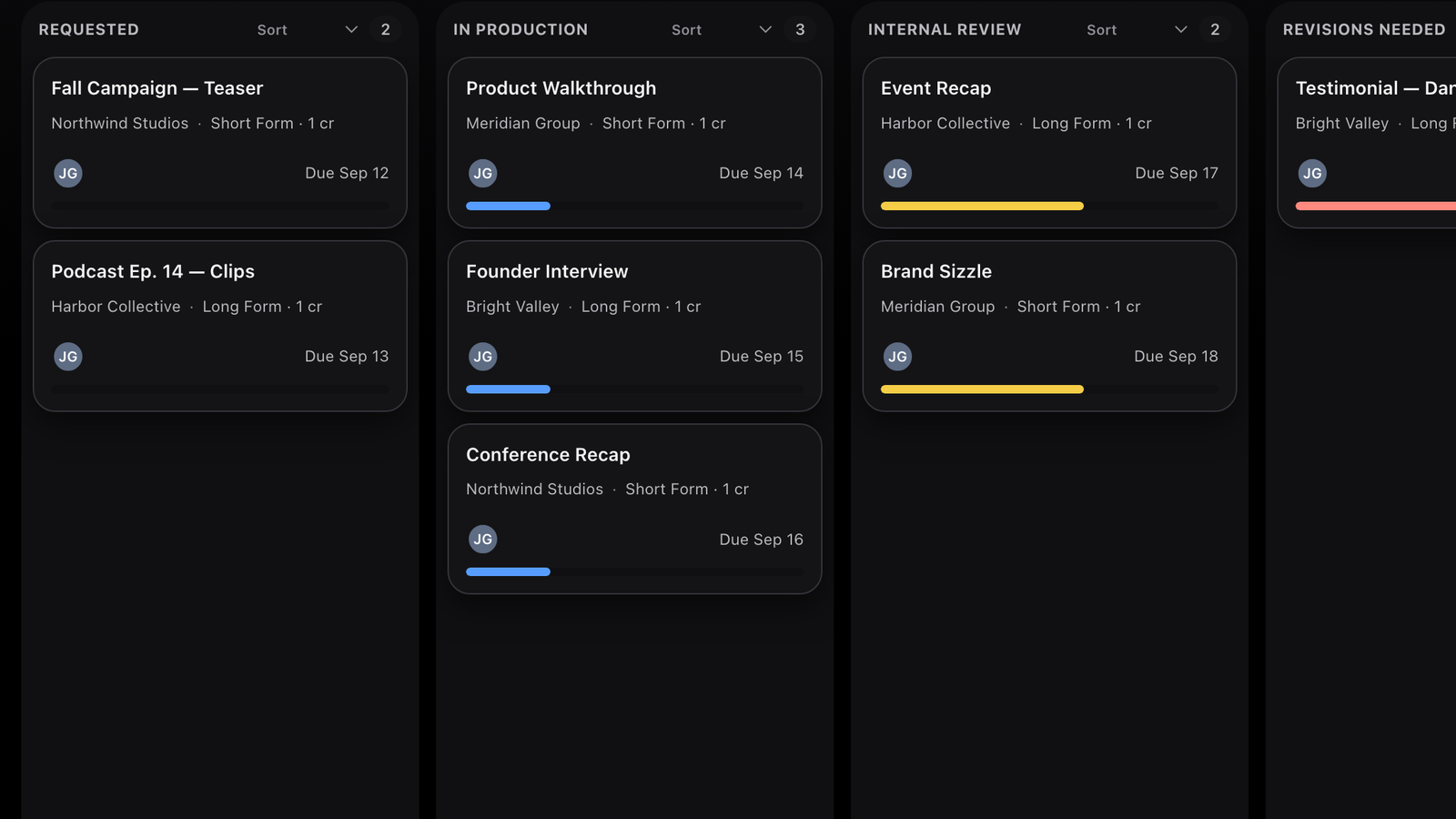This screenshot has height=819, width=1456.
Task: Click JG avatar on Fall Campaign — Teaser card
Action: tap(68, 173)
